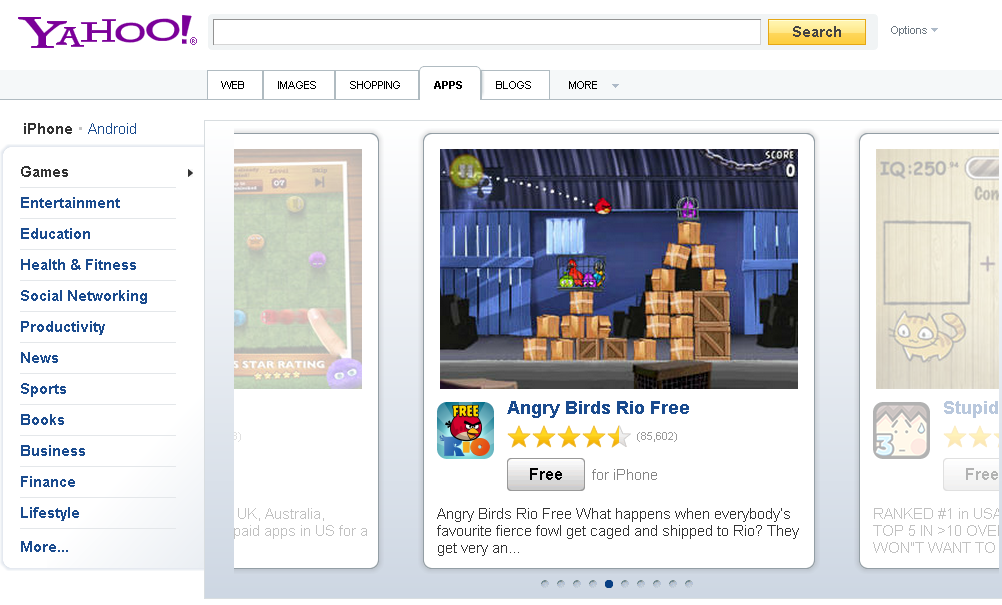Open the Angry Birds Rio gameplay screenshot
Viewport: 1002px width, 605px height.
point(619,269)
